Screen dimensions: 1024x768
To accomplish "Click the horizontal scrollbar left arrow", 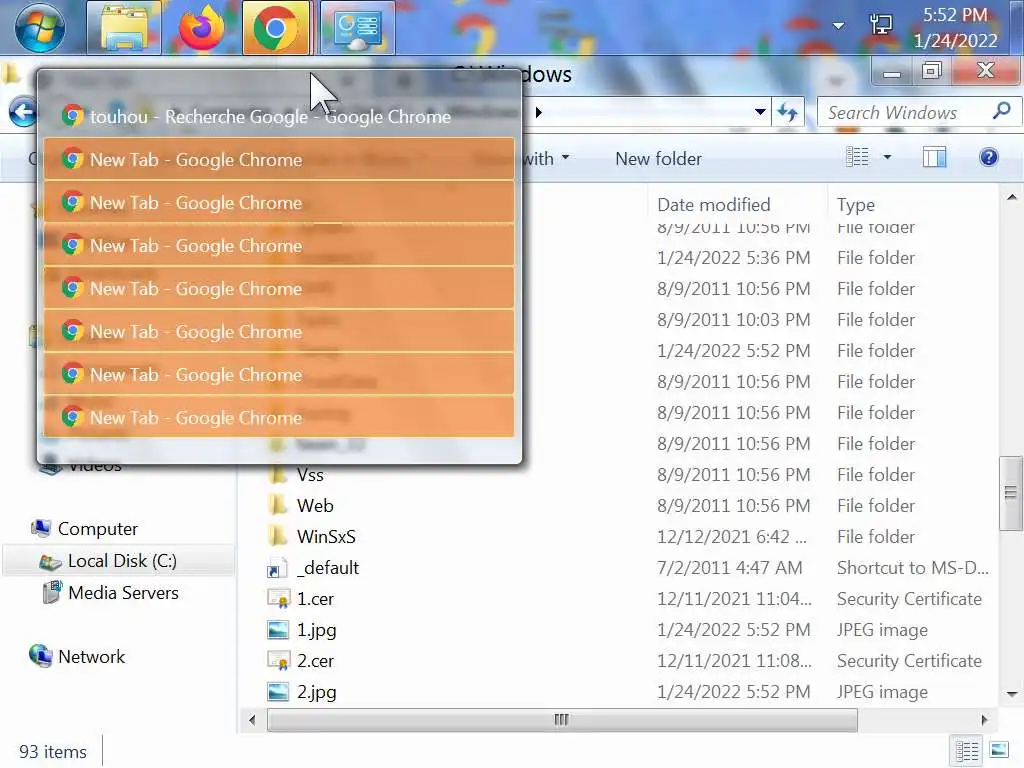I will click(x=252, y=720).
